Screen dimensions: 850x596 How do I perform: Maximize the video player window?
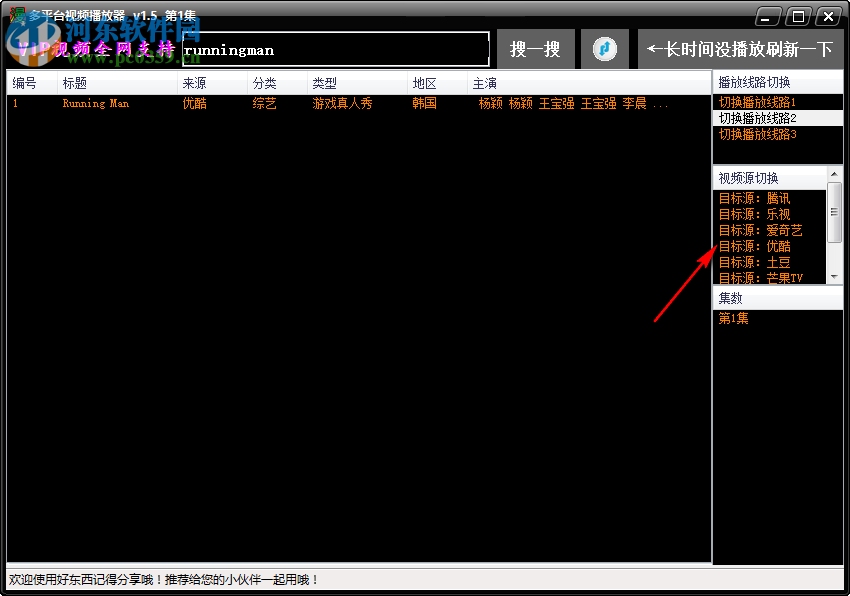click(799, 17)
